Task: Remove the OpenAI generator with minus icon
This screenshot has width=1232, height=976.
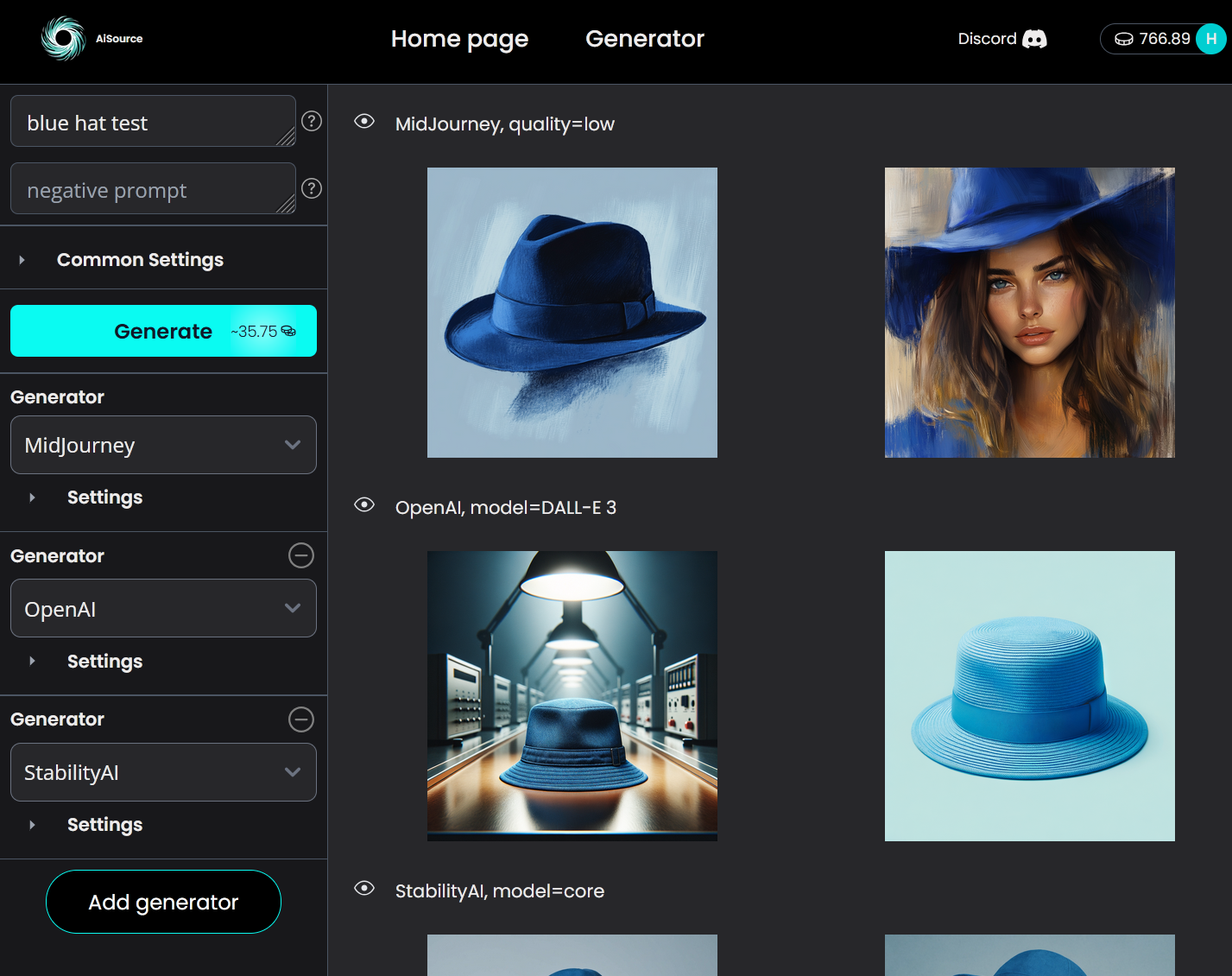Action: click(301, 555)
